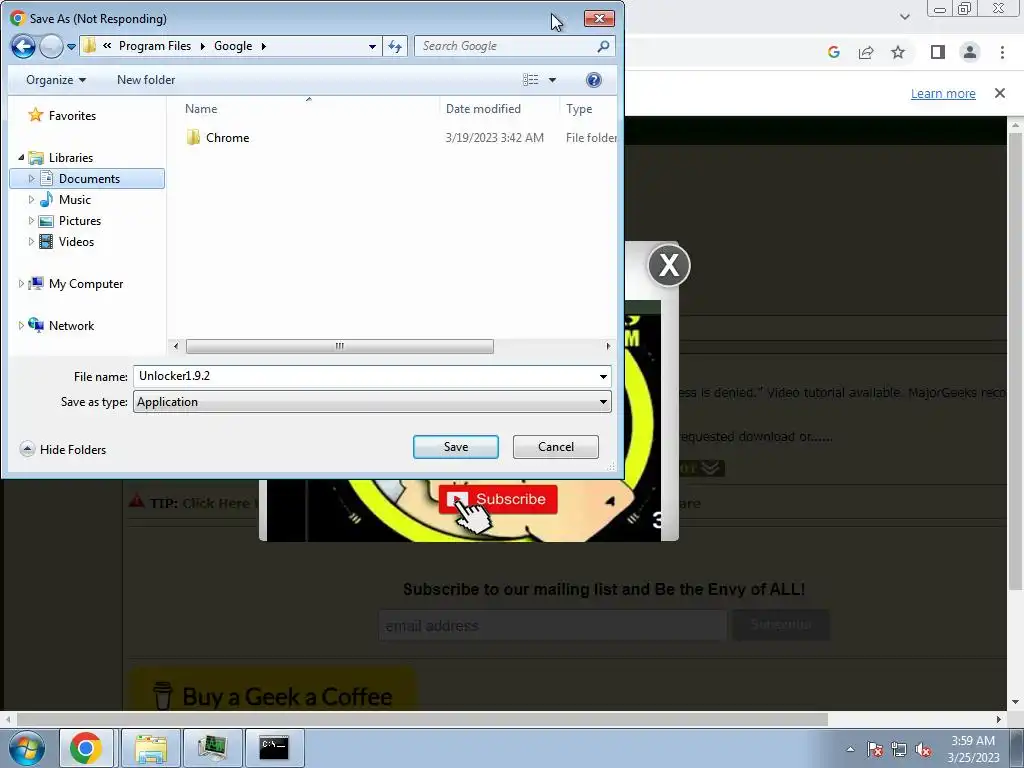
Task: Dismiss the Chrome infobar with X
Action: (x=1000, y=93)
